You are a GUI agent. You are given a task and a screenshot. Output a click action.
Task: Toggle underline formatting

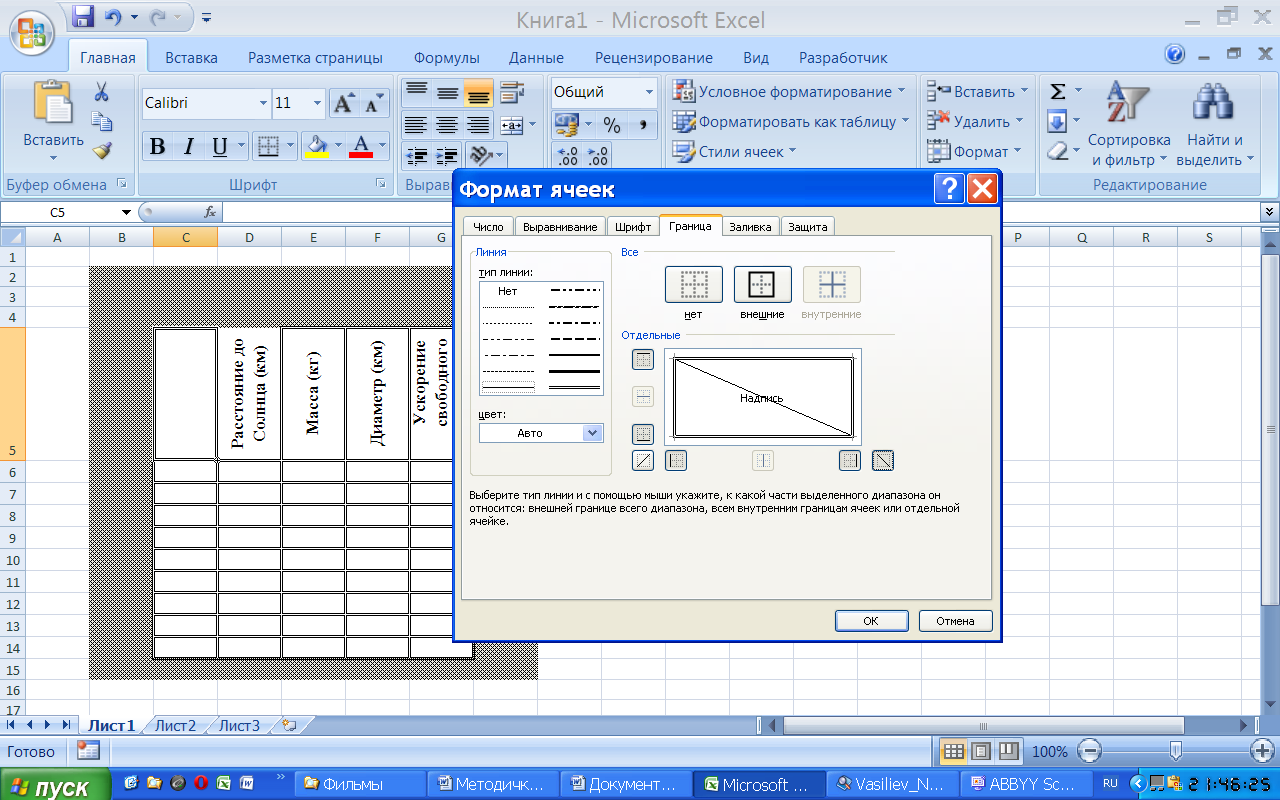pyautogui.click(x=220, y=147)
